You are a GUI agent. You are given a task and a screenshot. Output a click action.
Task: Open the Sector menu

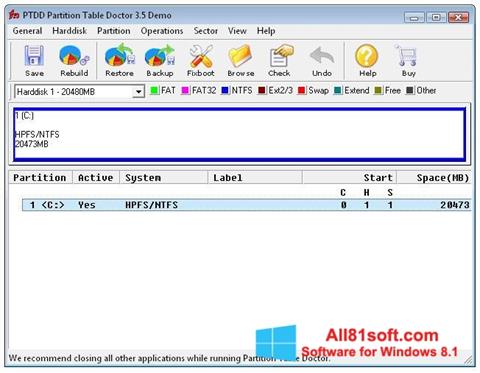(206, 31)
